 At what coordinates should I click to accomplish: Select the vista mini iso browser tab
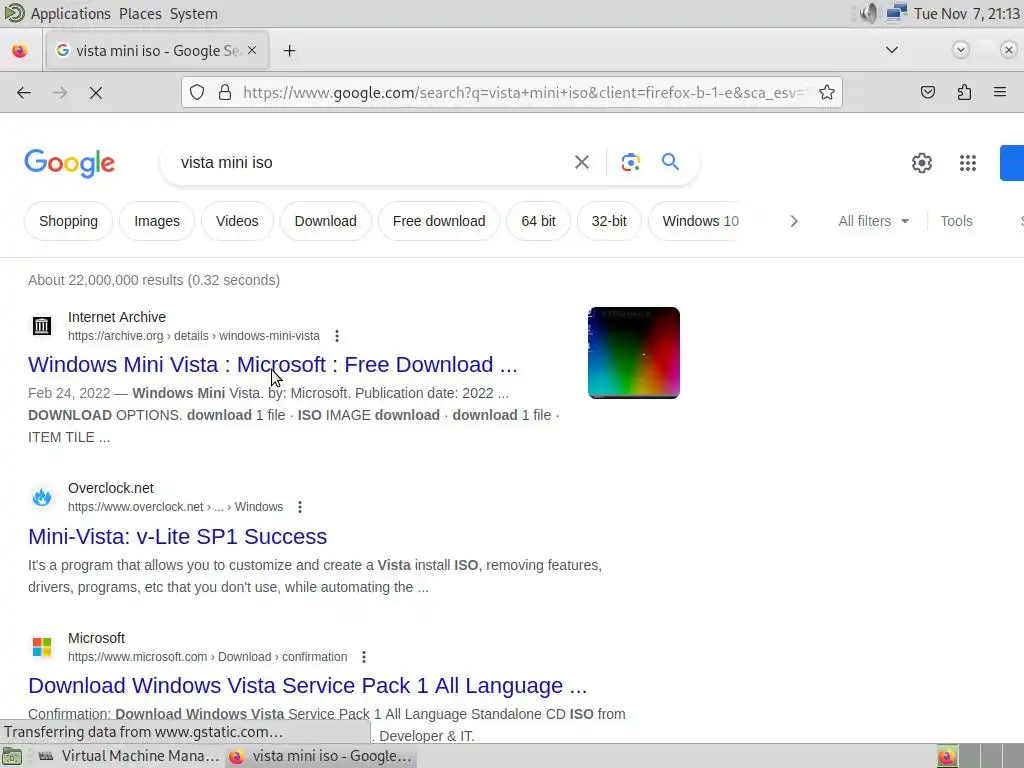157,50
